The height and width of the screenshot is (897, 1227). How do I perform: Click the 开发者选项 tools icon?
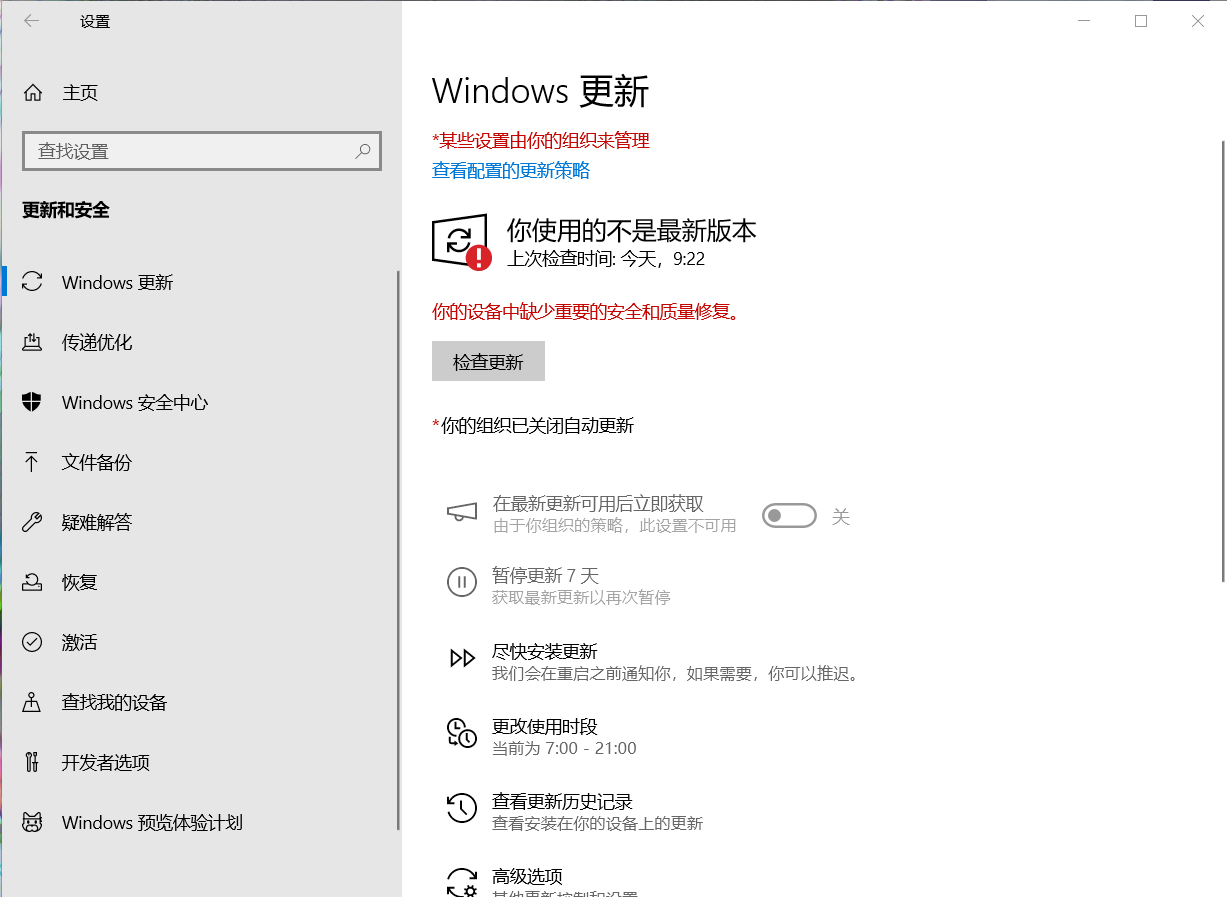pos(32,762)
